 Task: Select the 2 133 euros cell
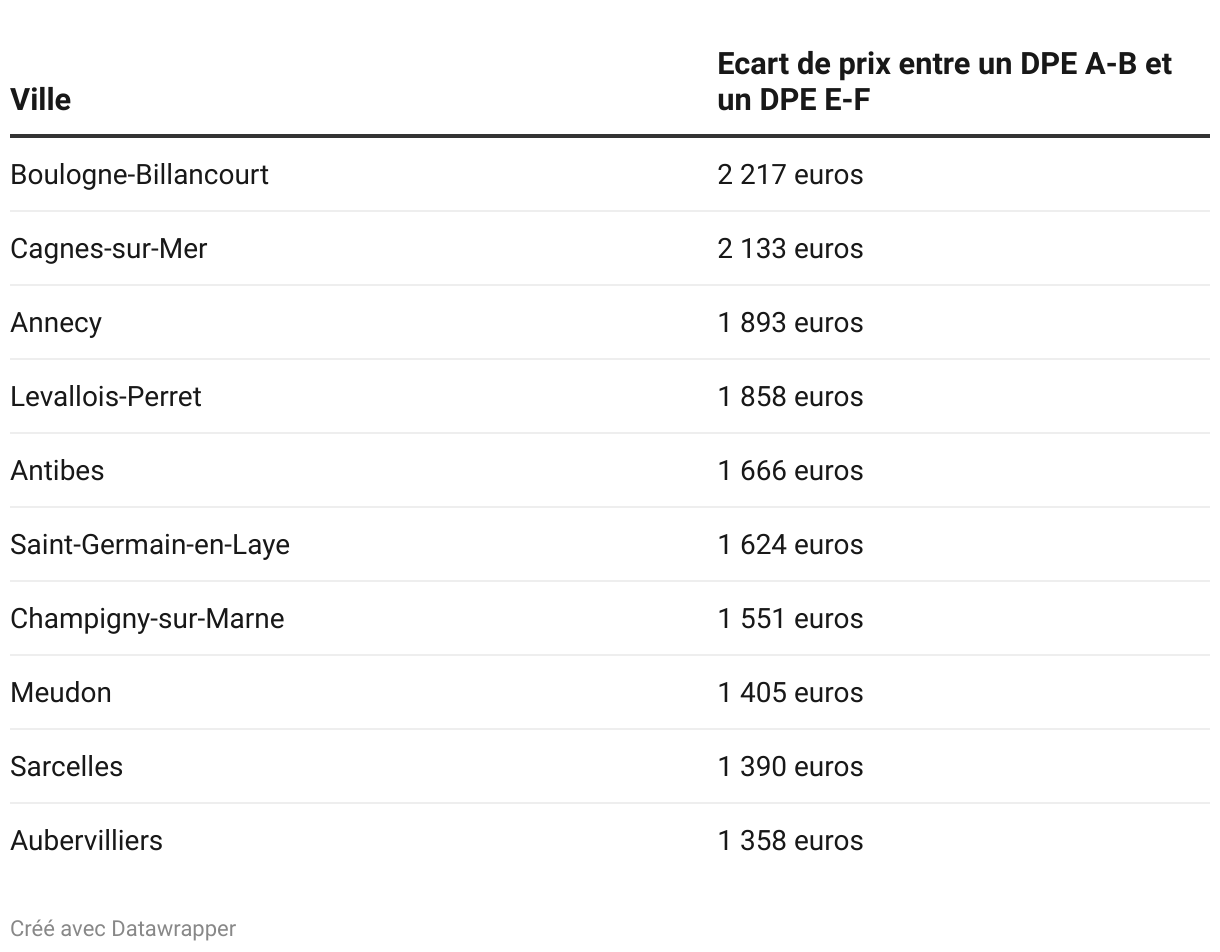pyautogui.click(x=790, y=249)
